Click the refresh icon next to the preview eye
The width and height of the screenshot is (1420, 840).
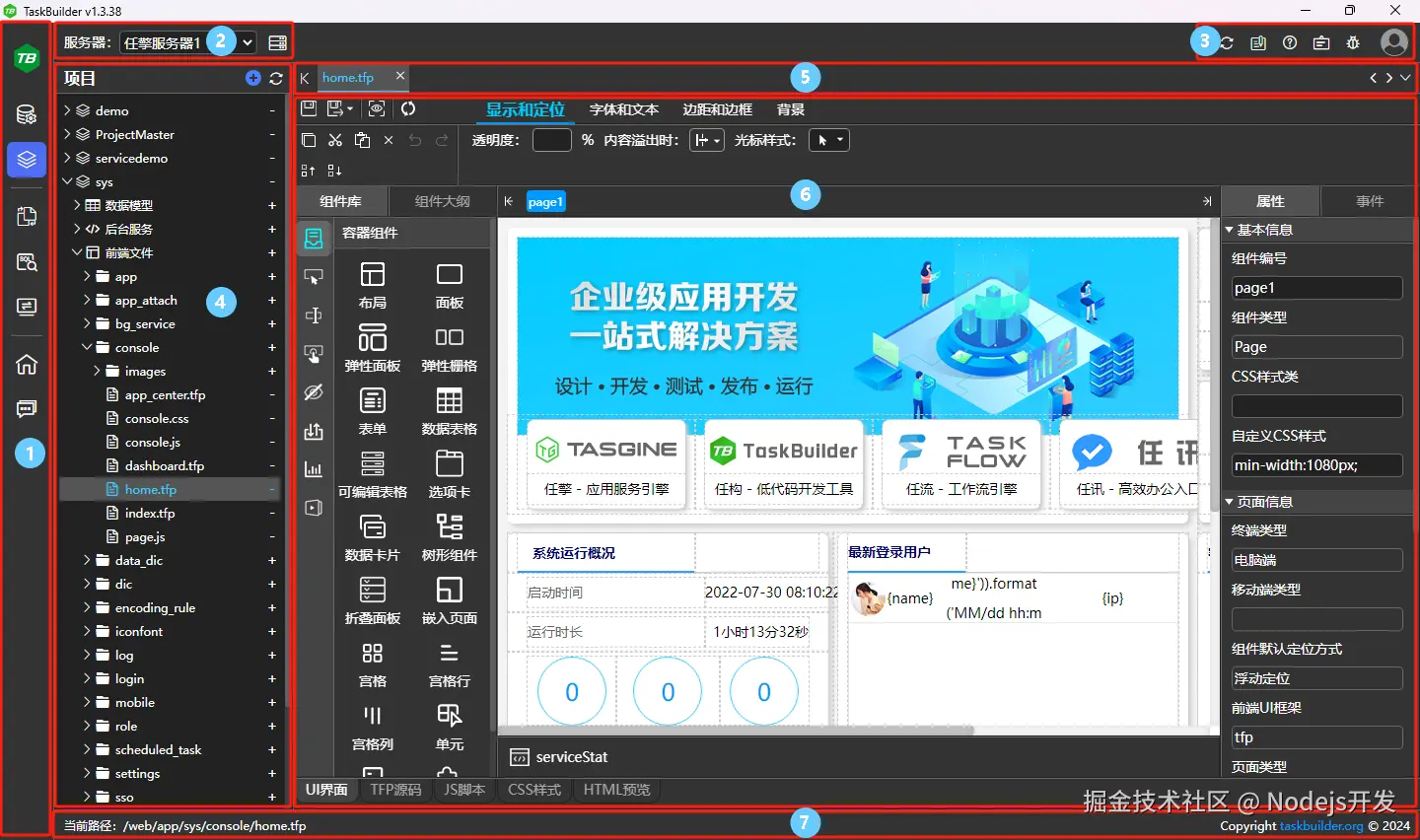click(x=410, y=108)
